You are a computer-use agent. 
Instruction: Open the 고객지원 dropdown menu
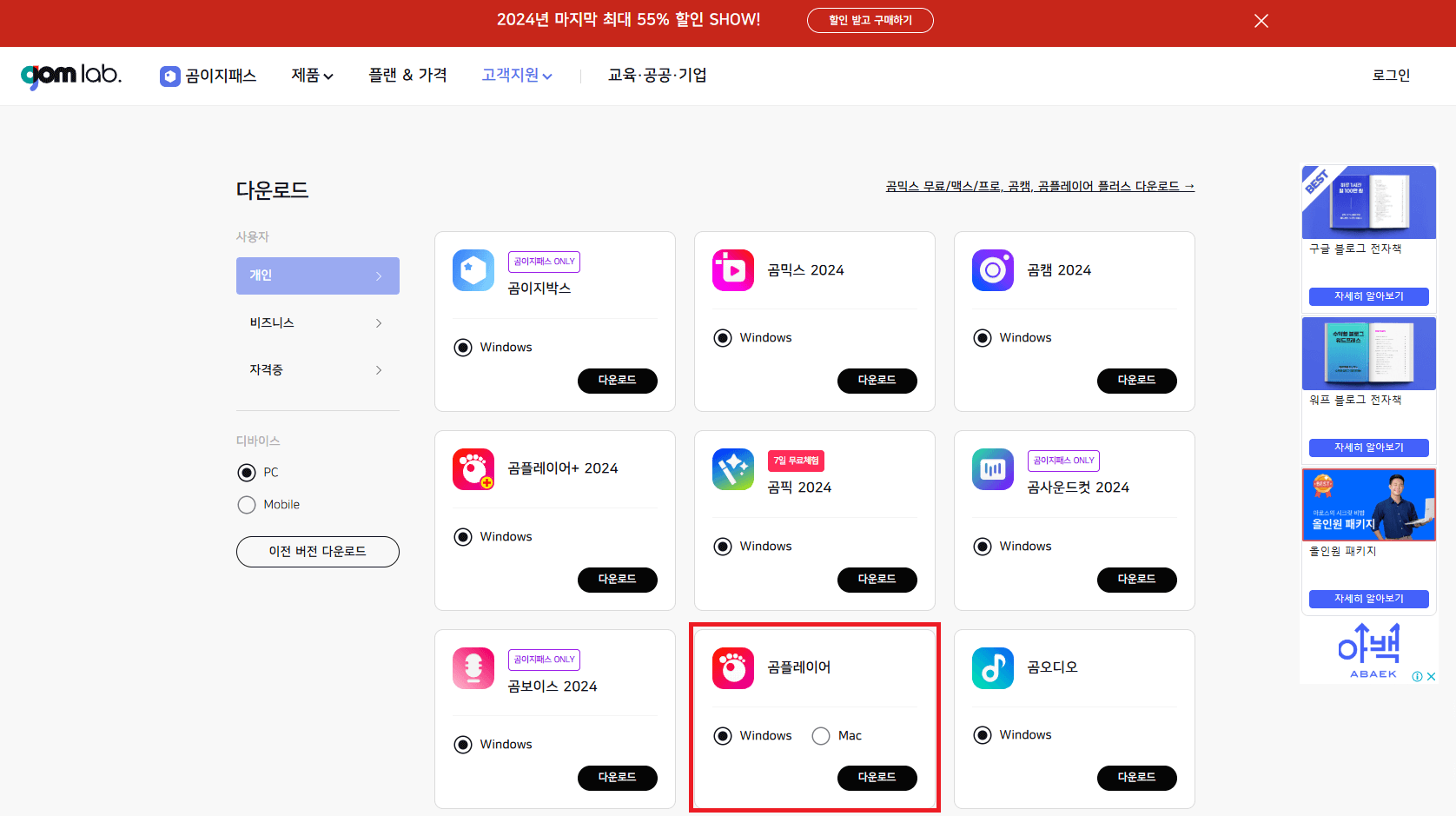[516, 76]
